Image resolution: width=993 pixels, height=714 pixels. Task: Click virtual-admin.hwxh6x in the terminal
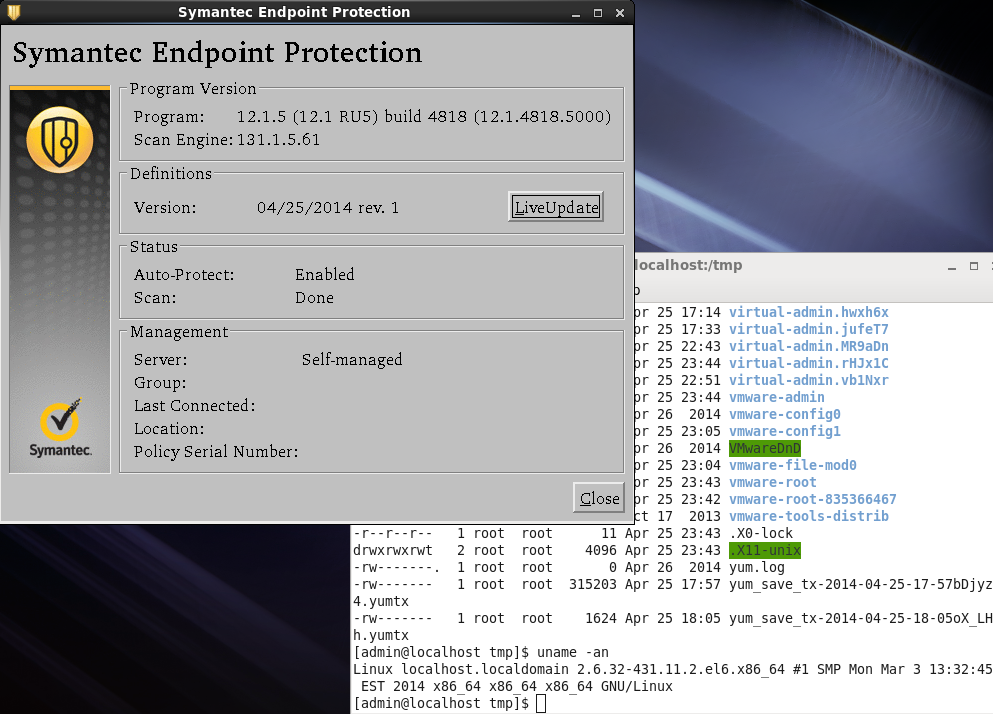(809, 312)
